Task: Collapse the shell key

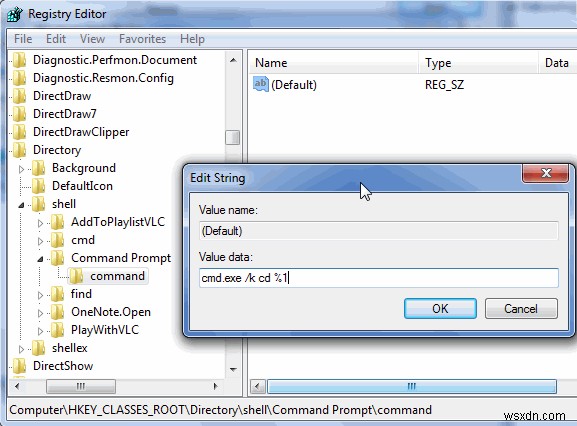Action: [21, 205]
